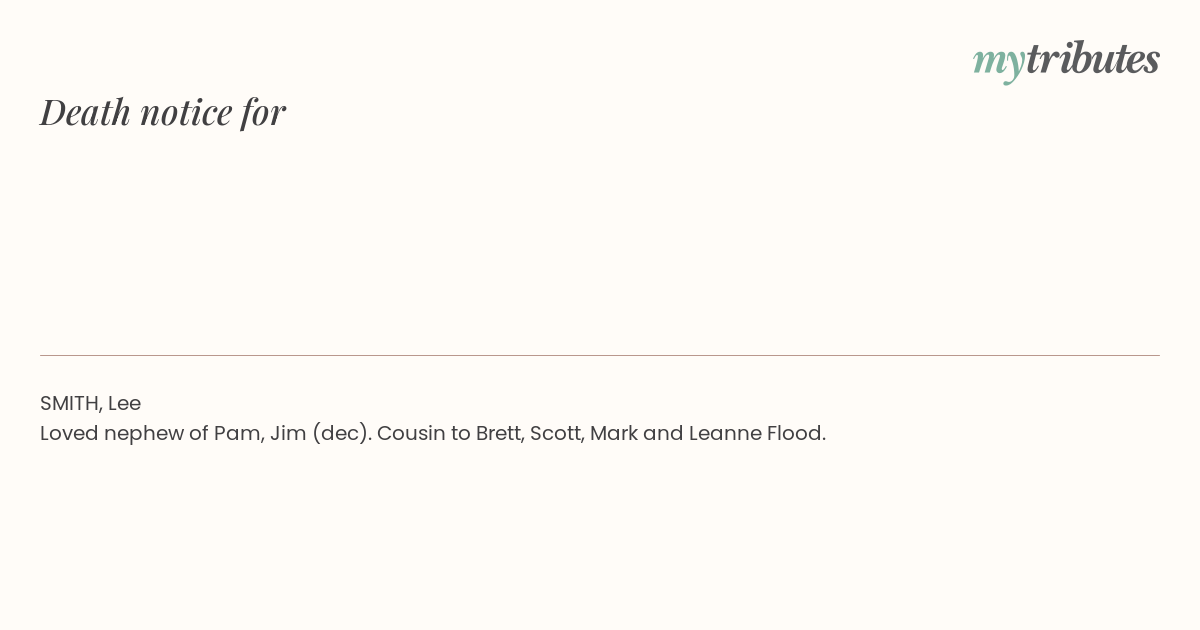This screenshot has height=630, width=1200.
Task: Click the grey "tributes" in the logo
Action: point(1093,58)
